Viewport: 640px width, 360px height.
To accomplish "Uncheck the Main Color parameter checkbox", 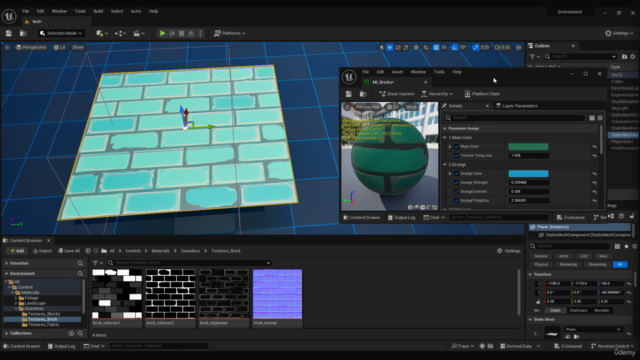I will click(x=456, y=147).
